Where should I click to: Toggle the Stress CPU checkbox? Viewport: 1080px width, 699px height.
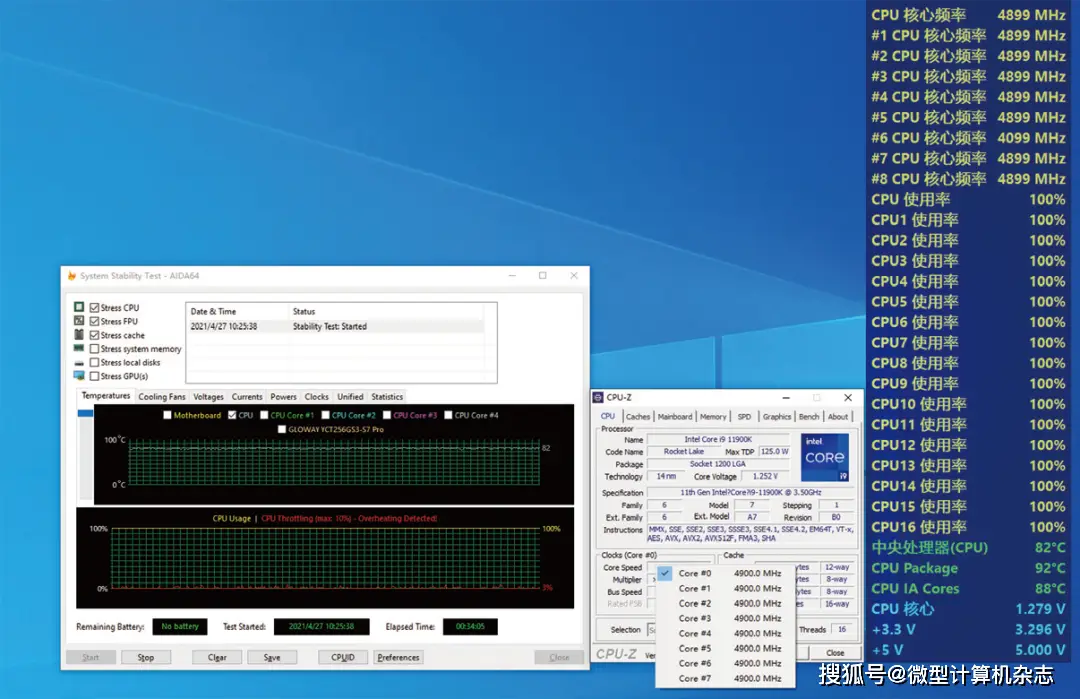point(94,308)
